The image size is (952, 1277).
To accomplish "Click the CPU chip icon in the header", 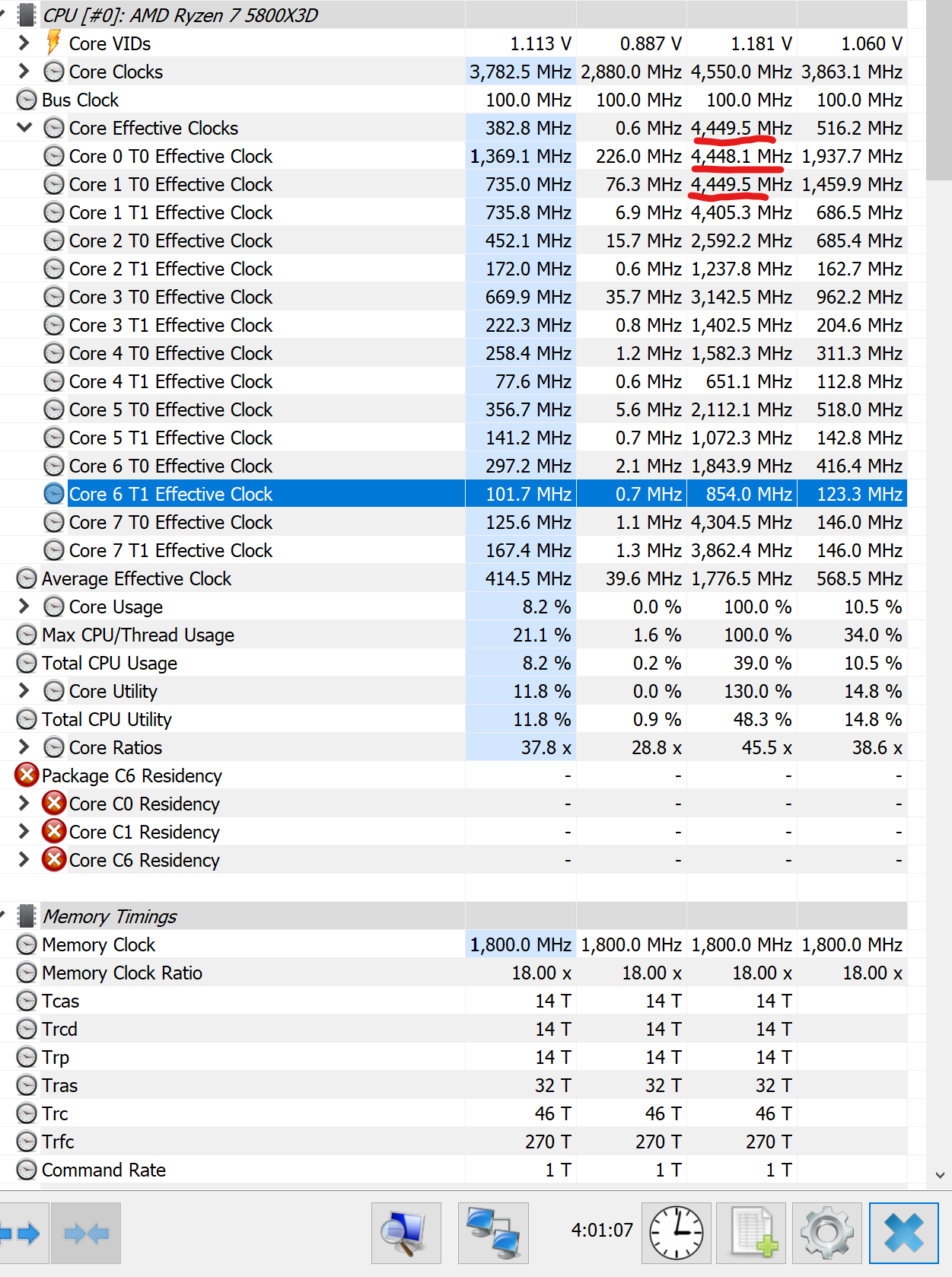I will click(x=27, y=14).
